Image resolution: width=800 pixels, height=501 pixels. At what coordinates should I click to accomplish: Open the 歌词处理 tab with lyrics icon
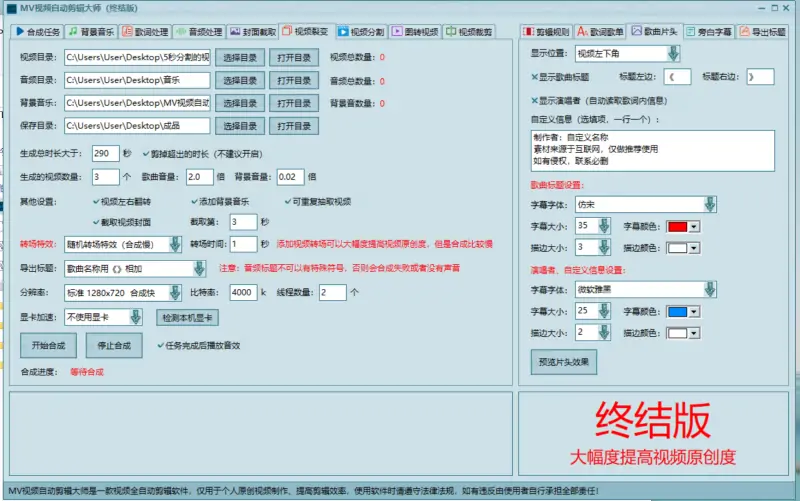point(145,32)
